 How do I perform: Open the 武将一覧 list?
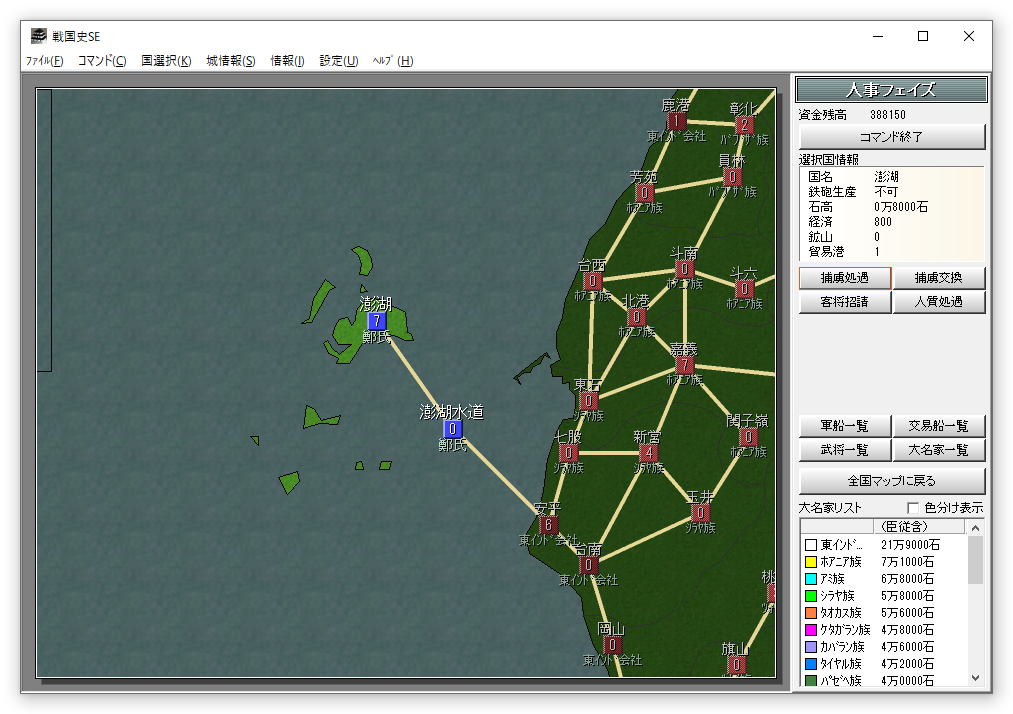pos(844,450)
